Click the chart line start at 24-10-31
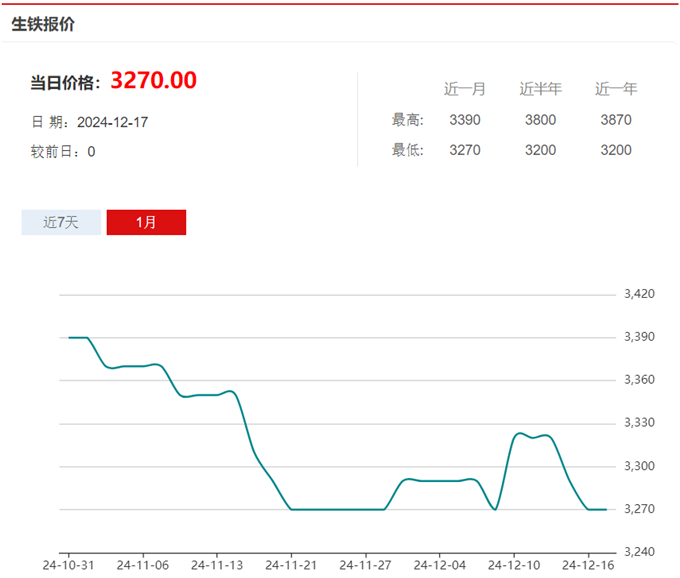The height and width of the screenshot is (578, 680). point(69,337)
